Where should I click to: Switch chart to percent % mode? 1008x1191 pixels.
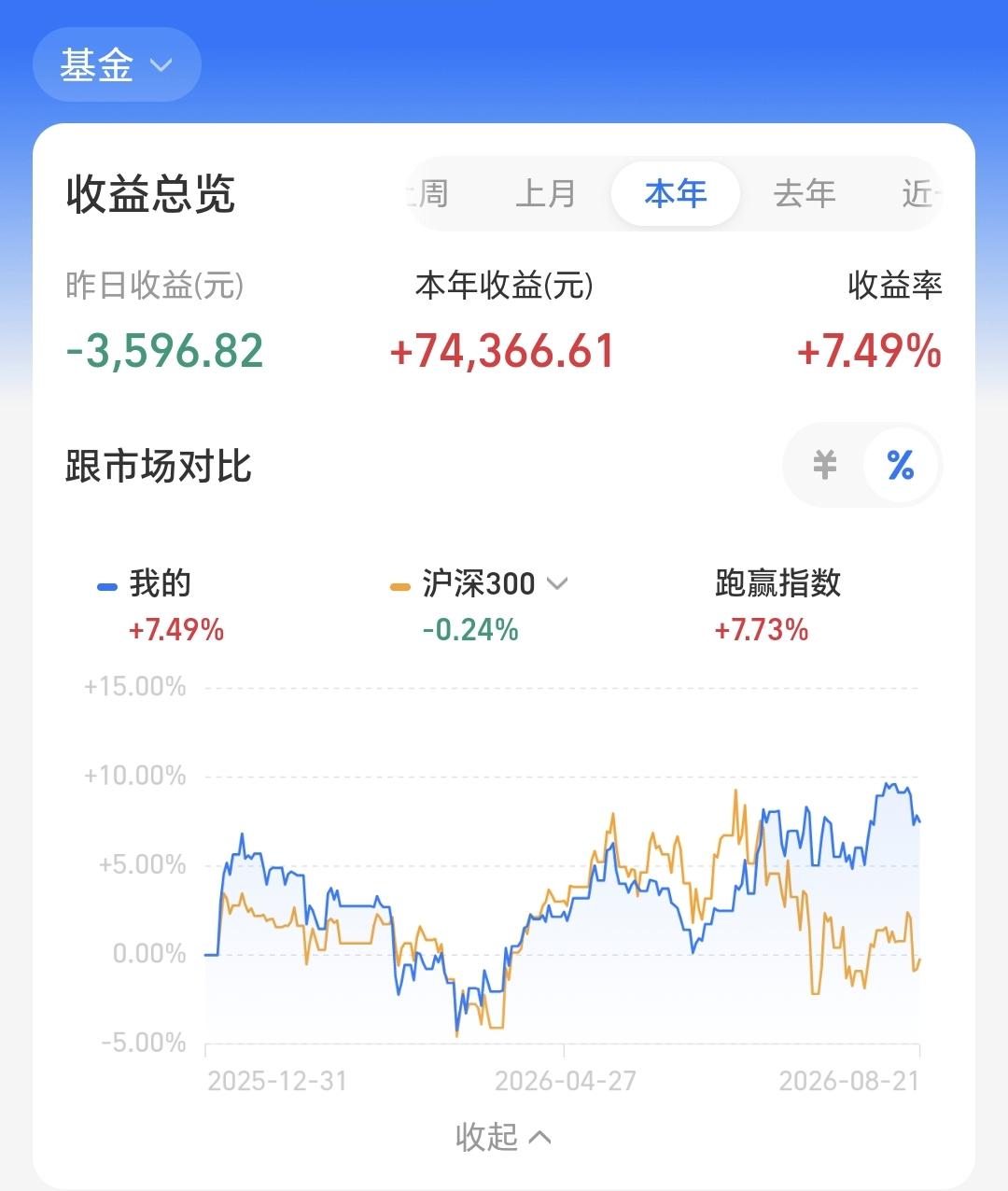[x=900, y=464]
